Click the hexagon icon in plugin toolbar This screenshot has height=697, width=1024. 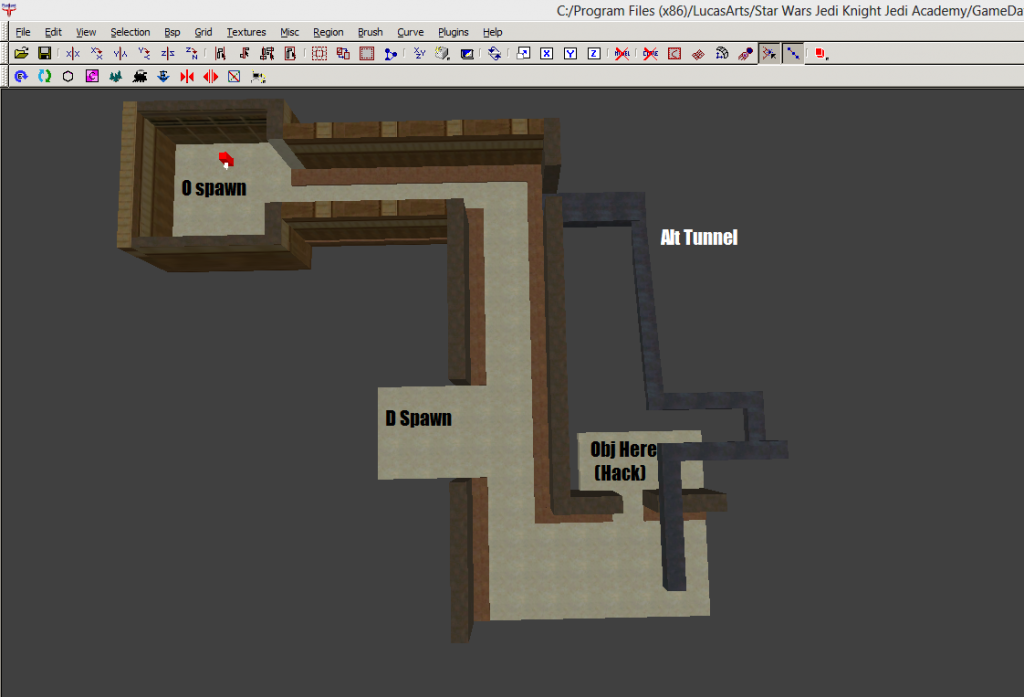tap(68, 76)
